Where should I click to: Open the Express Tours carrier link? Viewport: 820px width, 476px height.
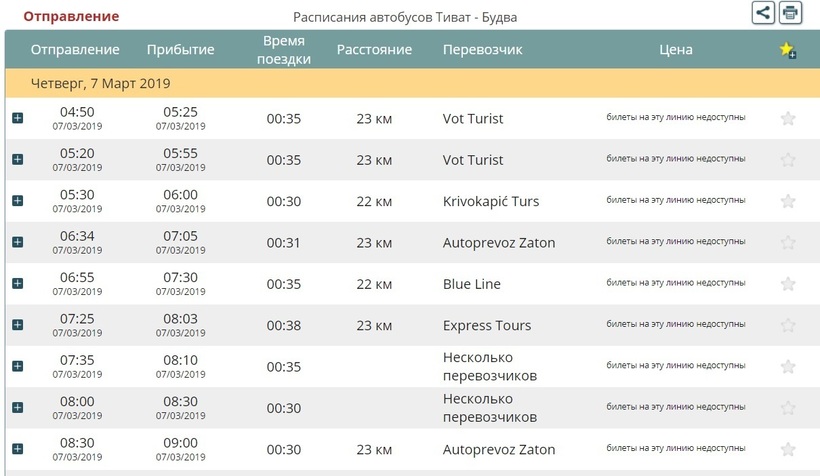pos(487,325)
